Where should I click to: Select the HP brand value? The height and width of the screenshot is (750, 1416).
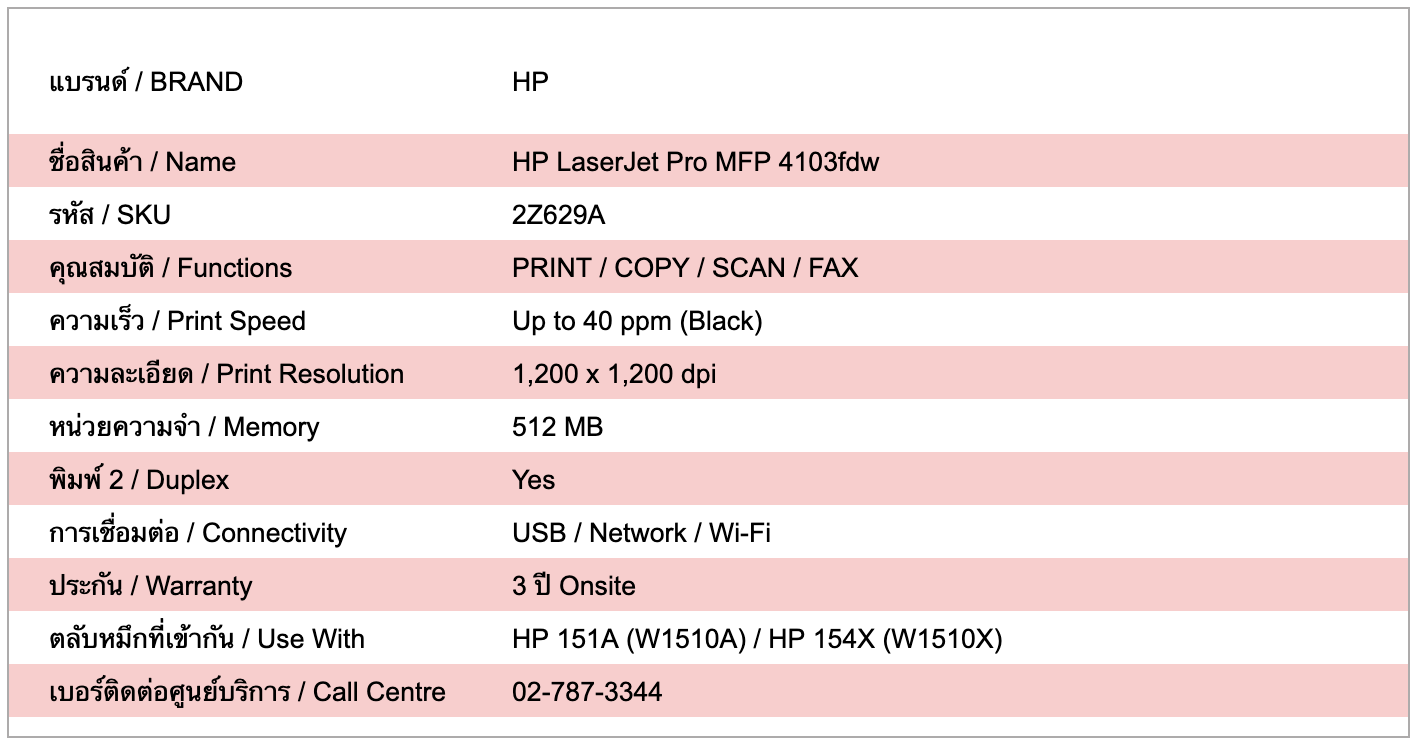point(530,82)
